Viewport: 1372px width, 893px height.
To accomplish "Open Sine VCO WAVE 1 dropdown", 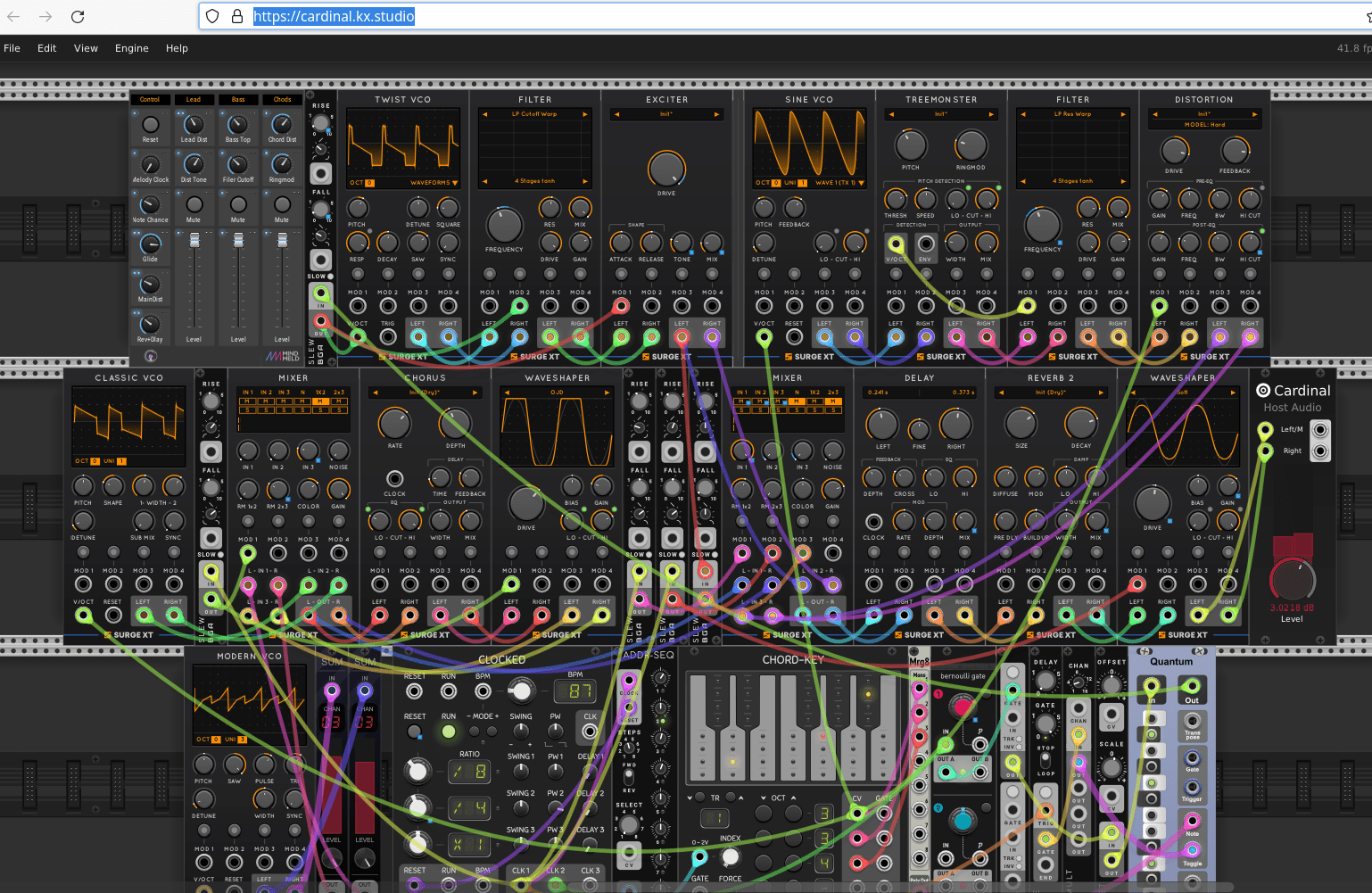I will (x=839, y=183).
